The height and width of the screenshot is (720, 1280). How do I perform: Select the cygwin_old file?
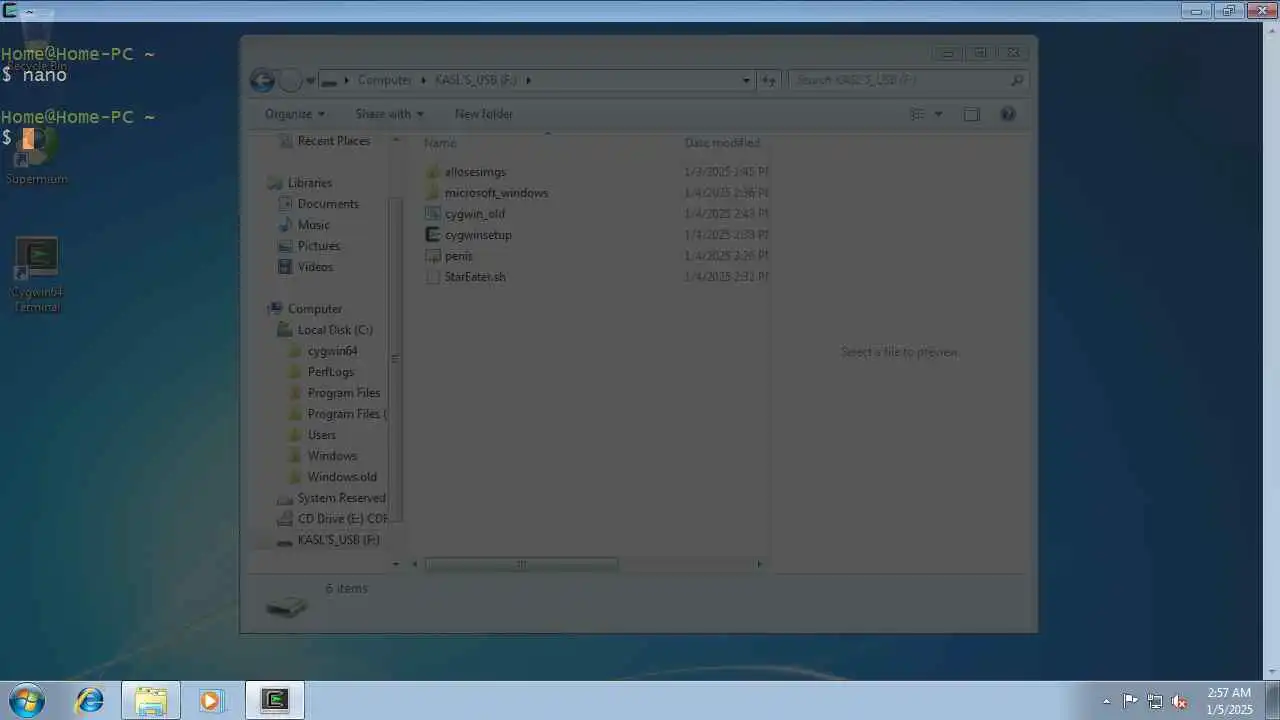tap(474, 214)
